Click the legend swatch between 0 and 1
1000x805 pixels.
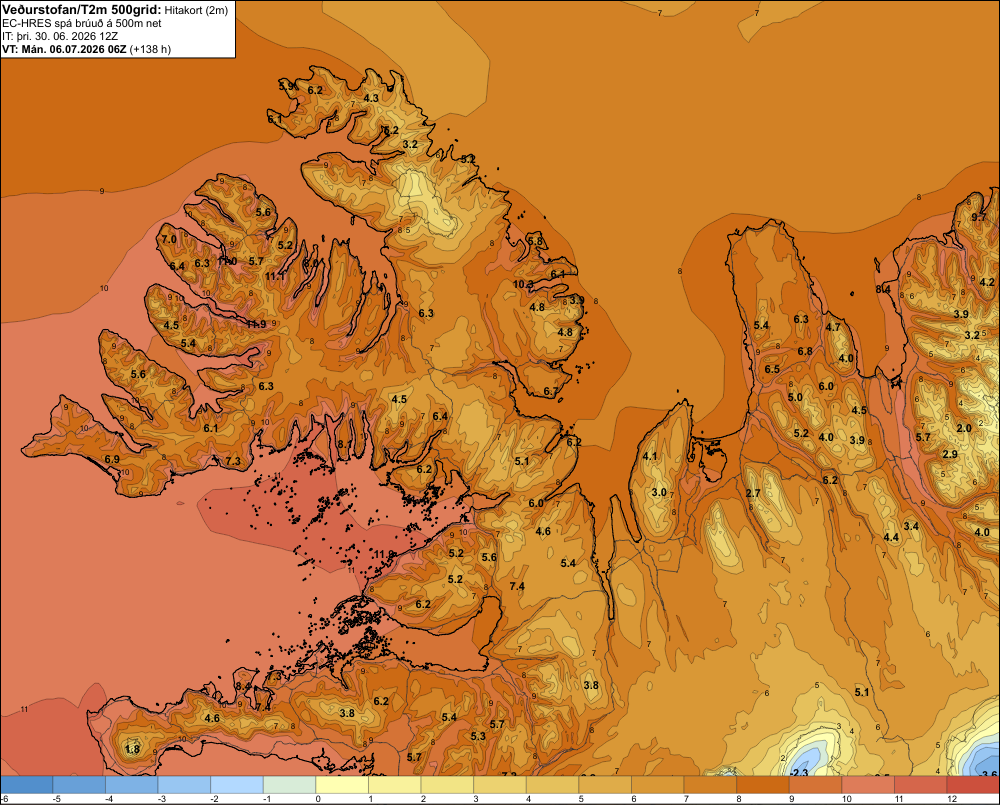pos(342,785)
